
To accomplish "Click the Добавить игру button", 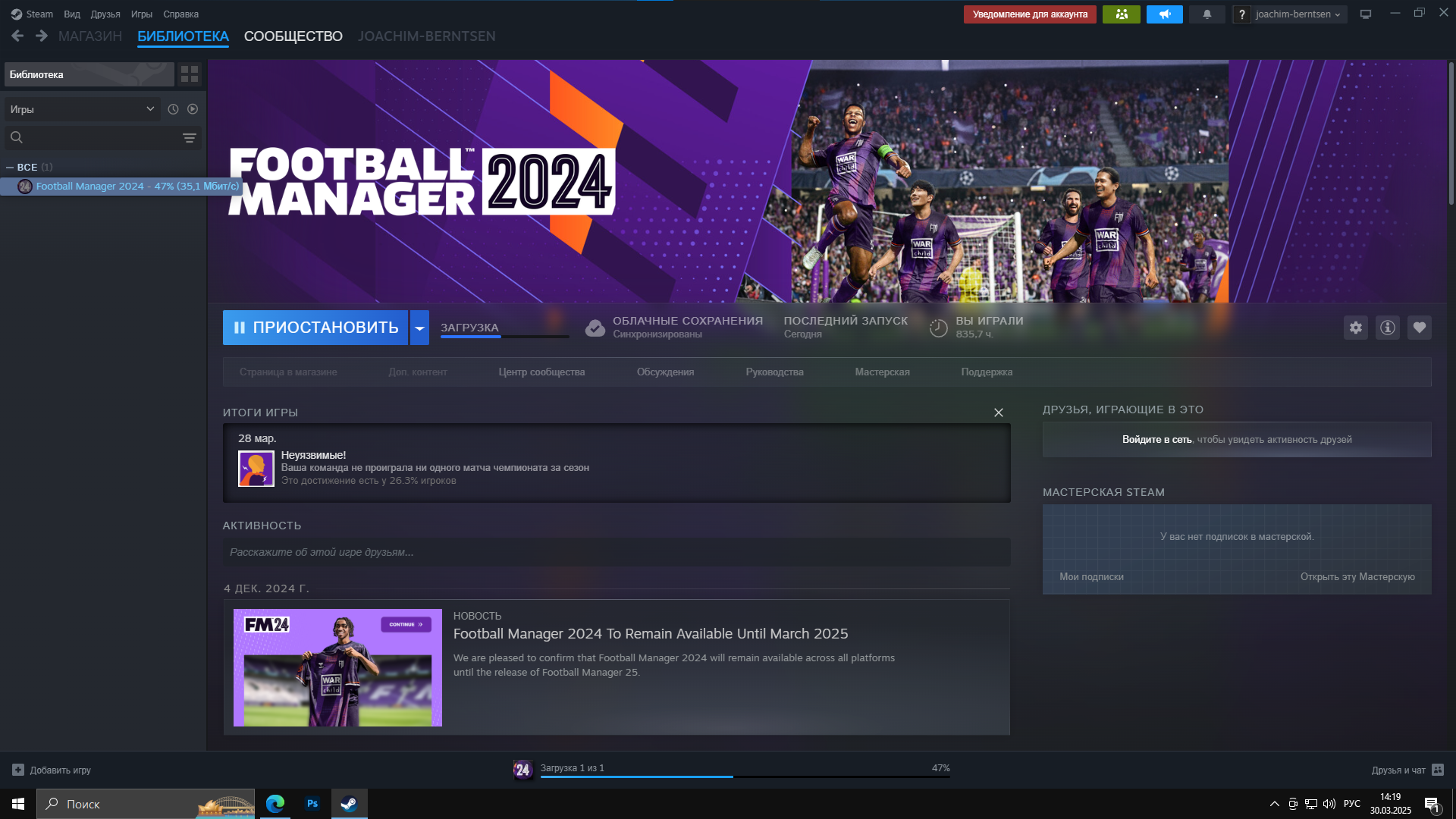I will pos(52,770).
